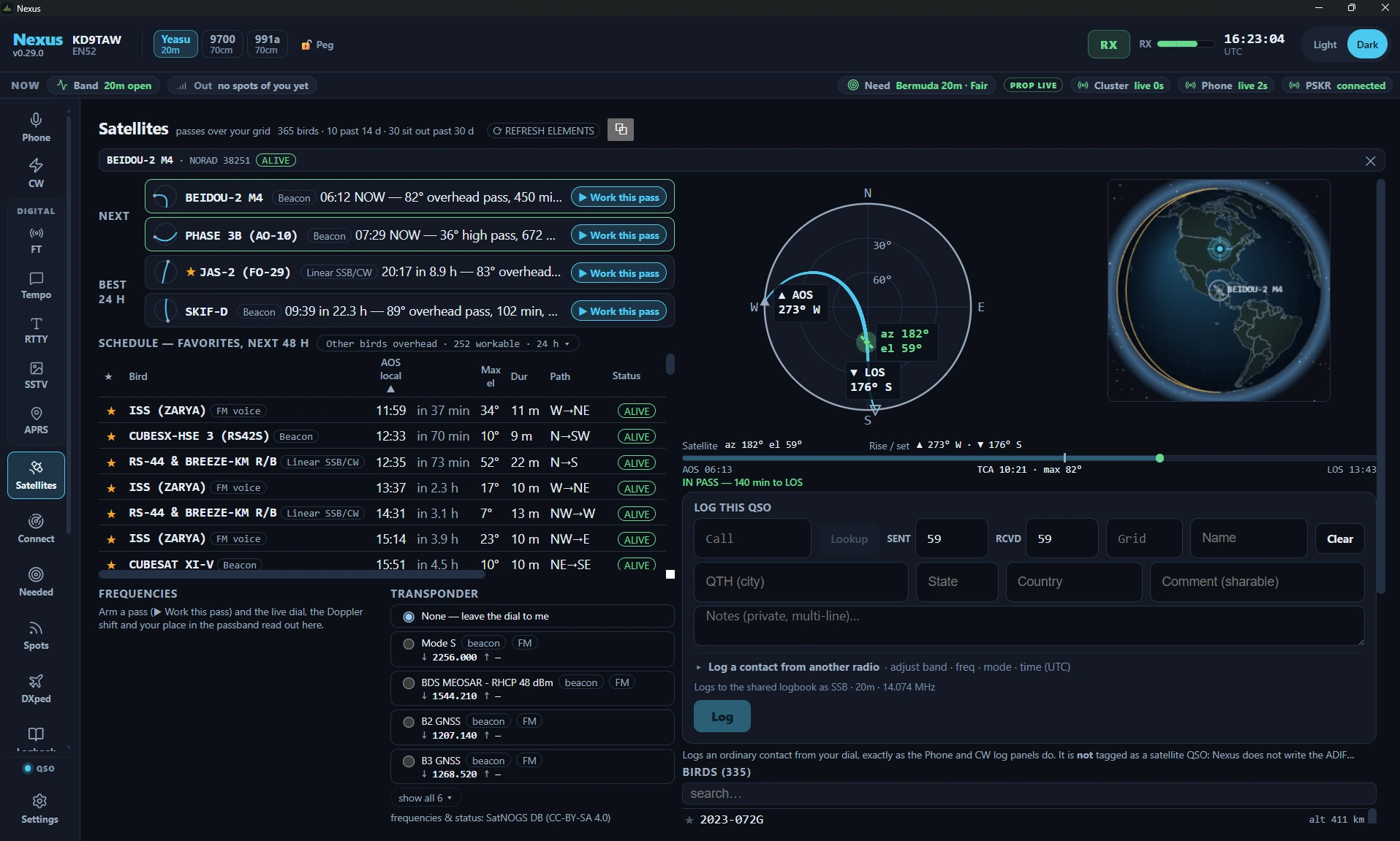1400x841 pixels.
Task: Select the 9700 70cm radio tab
Action: click(x=222, y=44)
